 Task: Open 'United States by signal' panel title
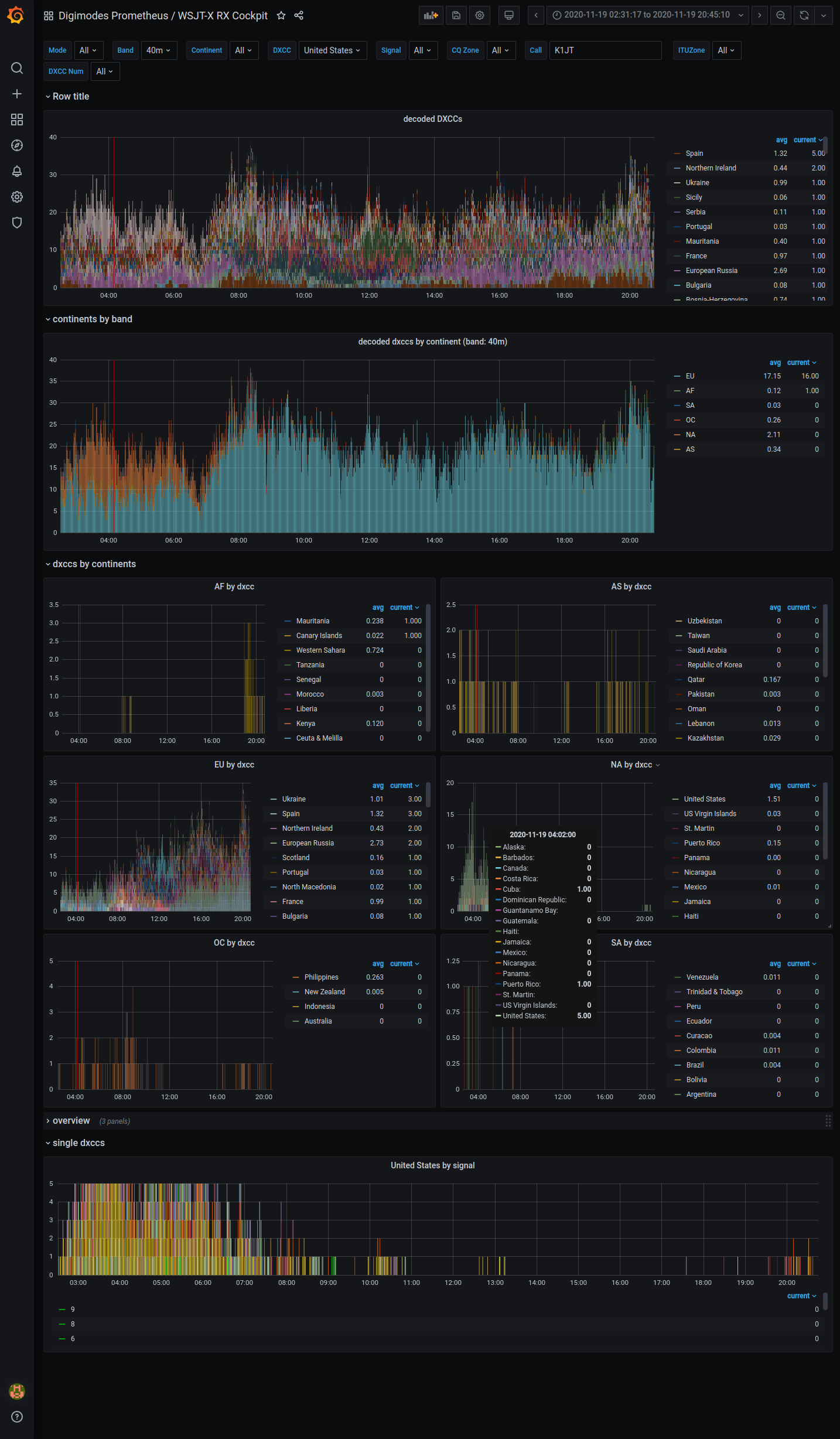tap(433, 1165)
